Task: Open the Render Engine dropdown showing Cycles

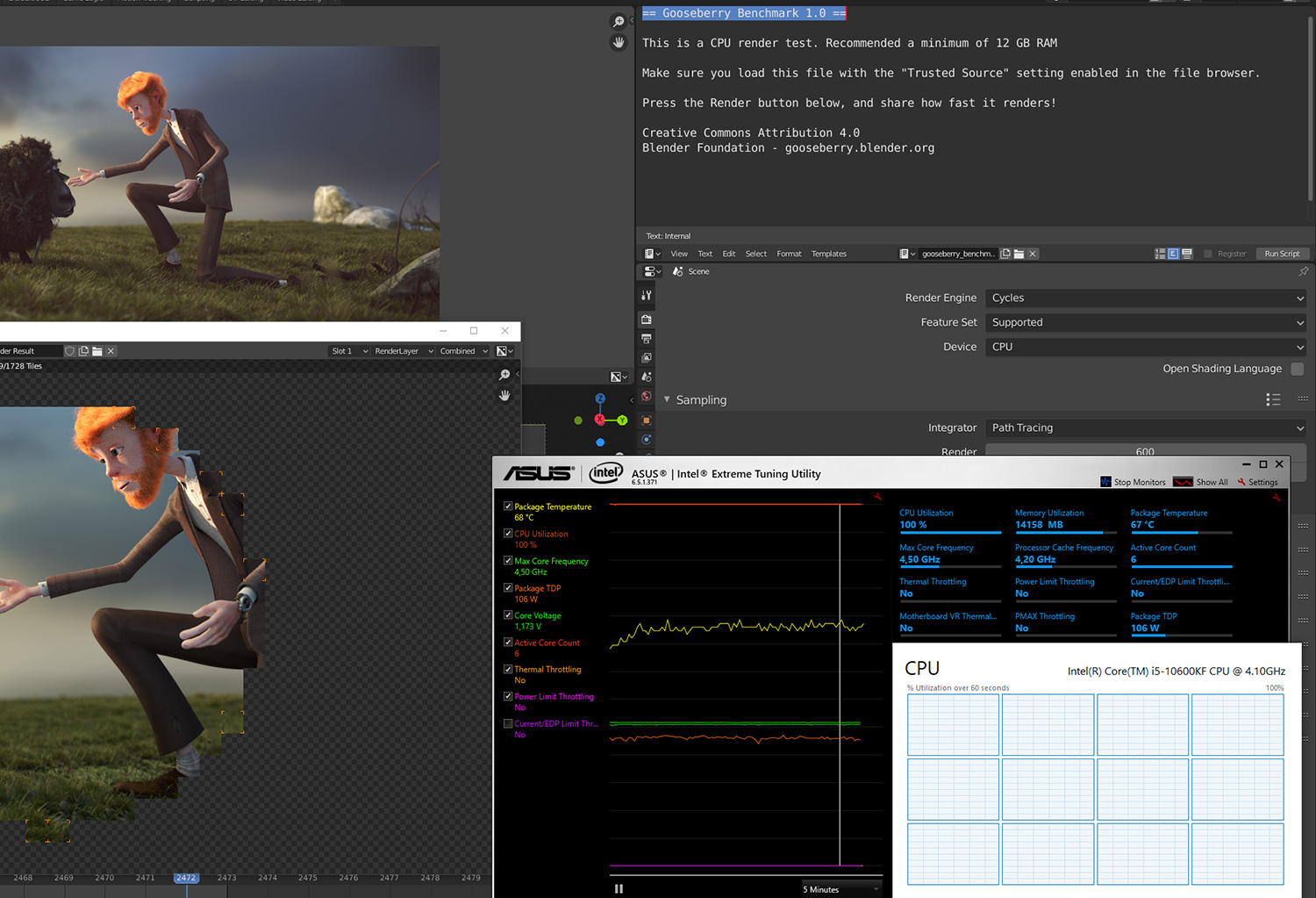Action: [1146, 298]
